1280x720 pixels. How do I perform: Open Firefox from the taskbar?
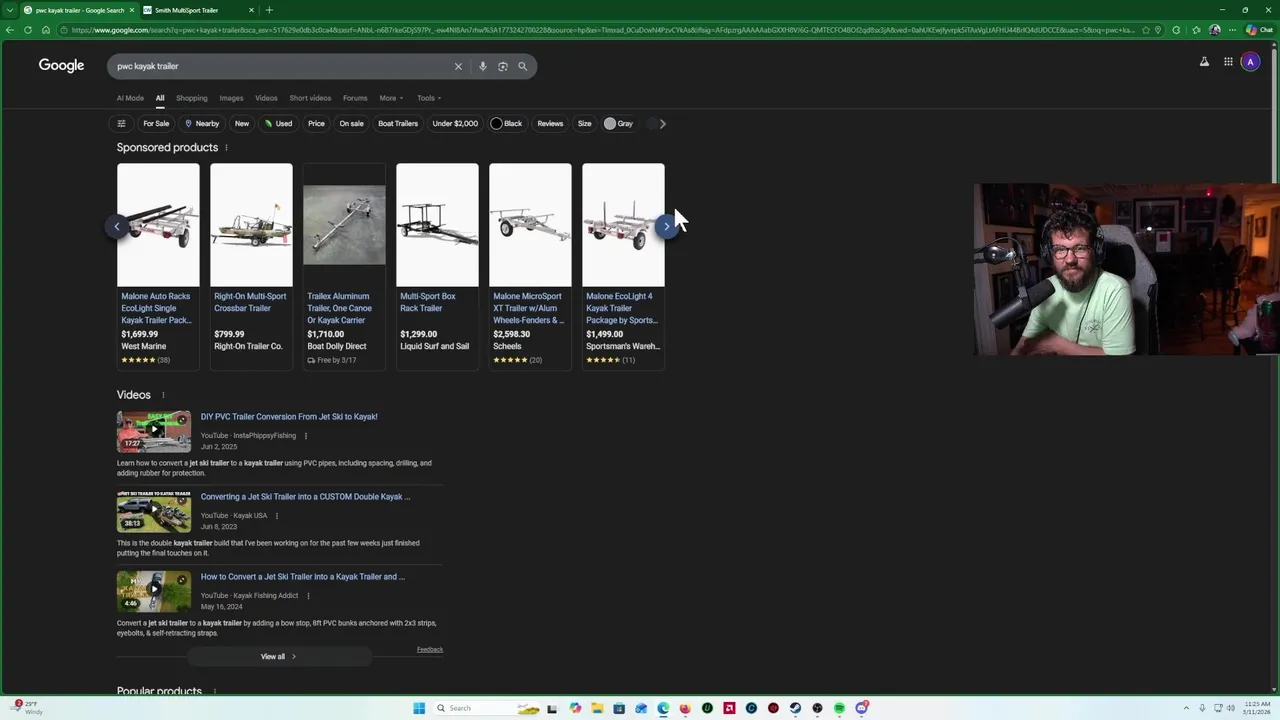[685, 708]
